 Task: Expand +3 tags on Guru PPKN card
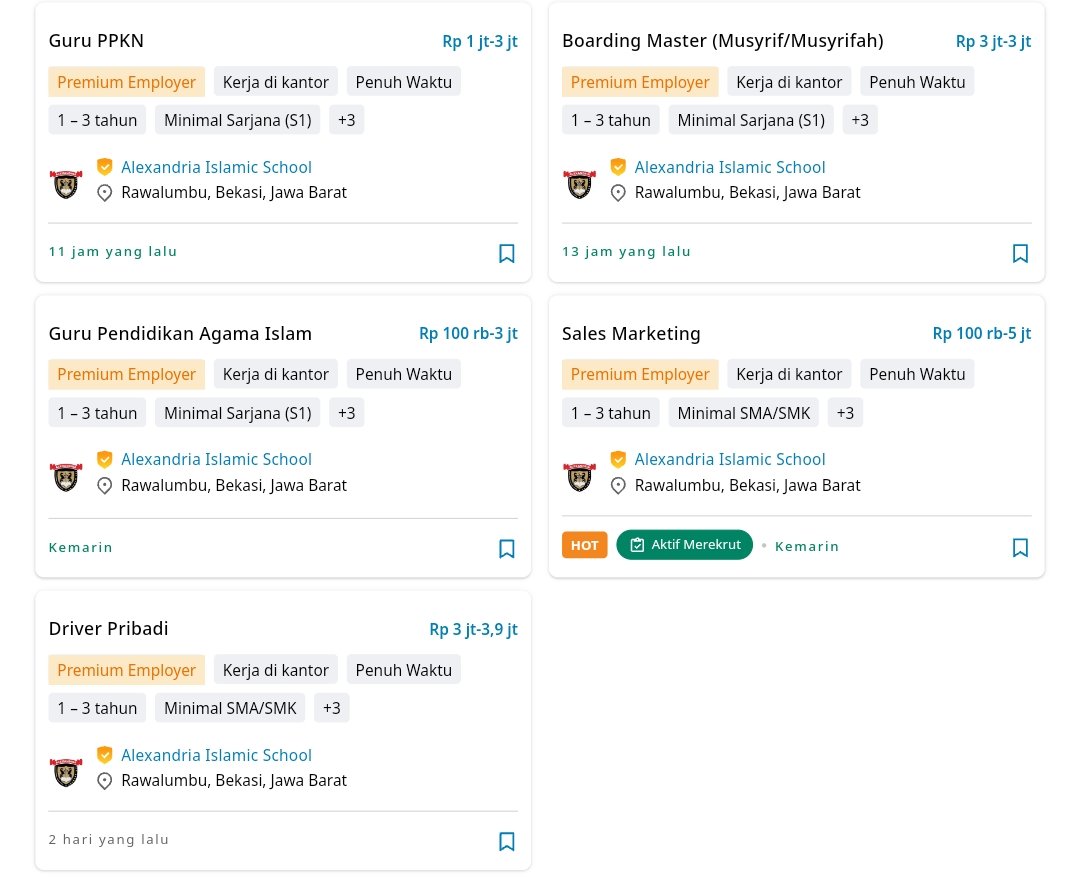(x=346, y=120)
